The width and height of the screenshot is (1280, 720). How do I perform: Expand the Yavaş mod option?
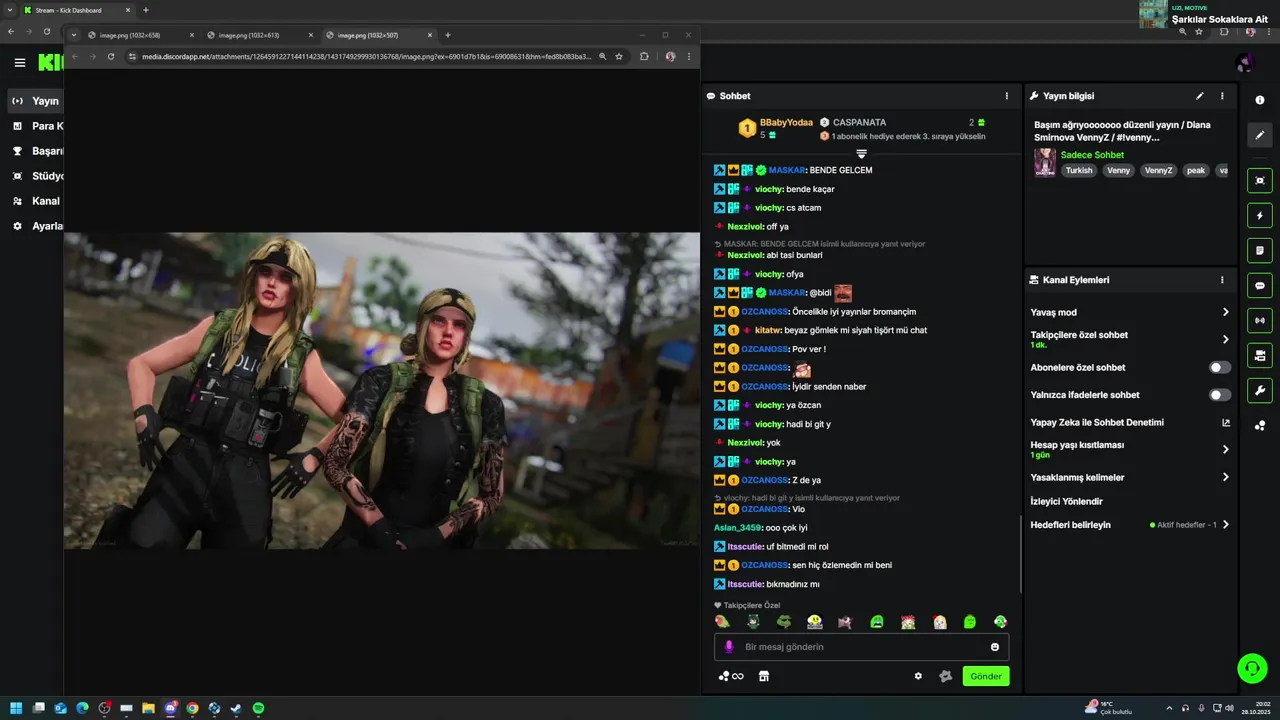(x=1225, y=312)
